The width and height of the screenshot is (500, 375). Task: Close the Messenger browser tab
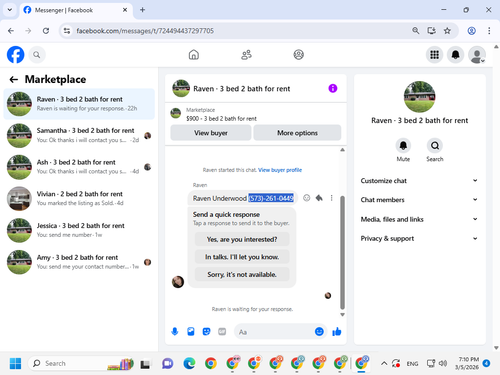[x=125, y=10]
